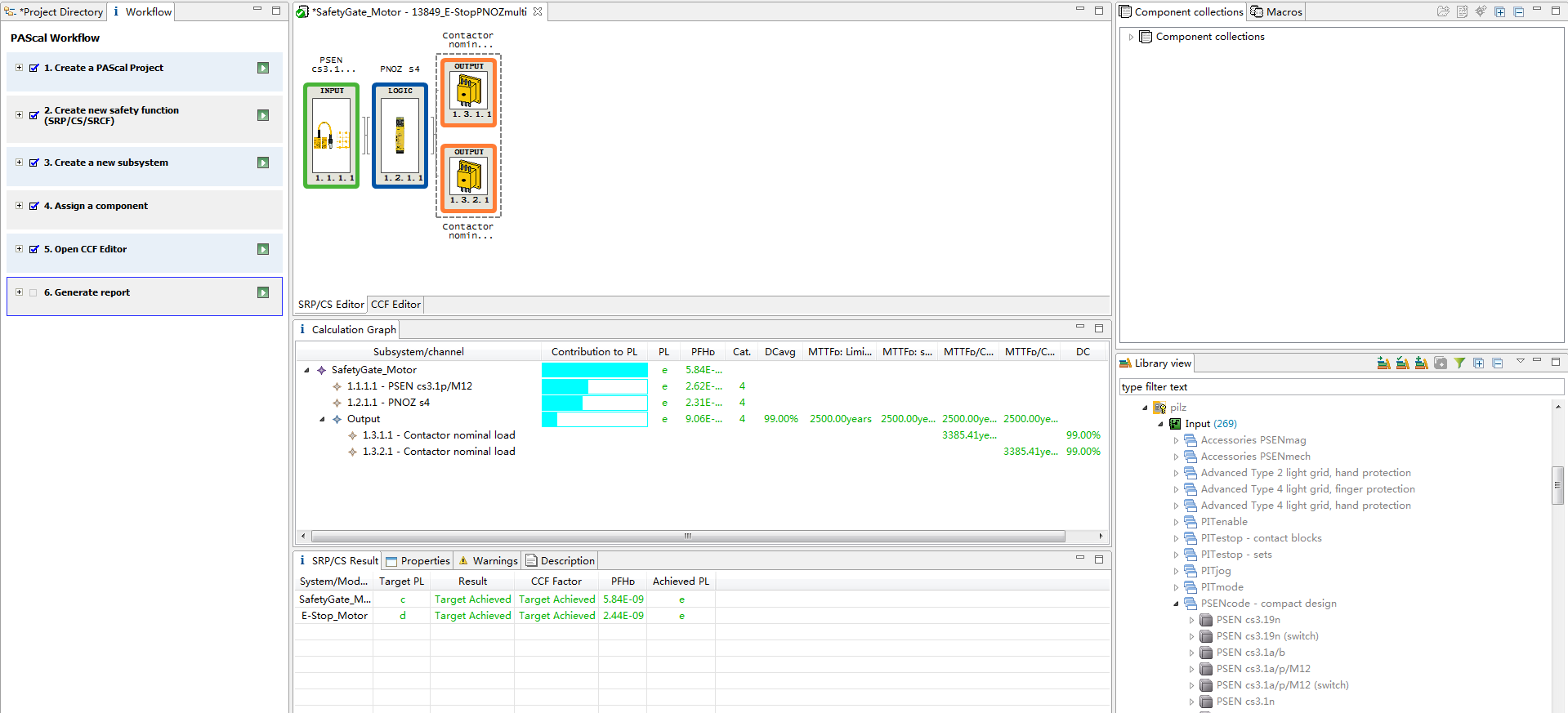Click the pilz library key icon

[1159, 408]
